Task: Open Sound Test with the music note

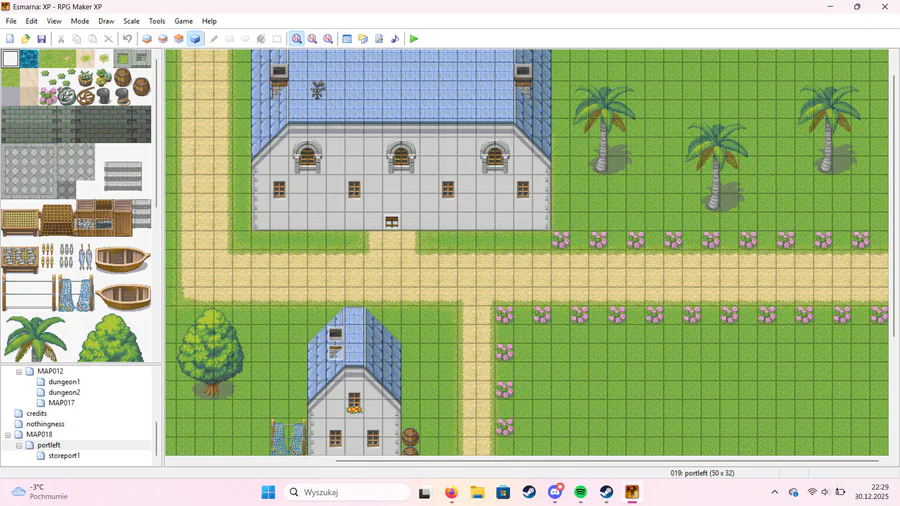Action: pos(395,39)
